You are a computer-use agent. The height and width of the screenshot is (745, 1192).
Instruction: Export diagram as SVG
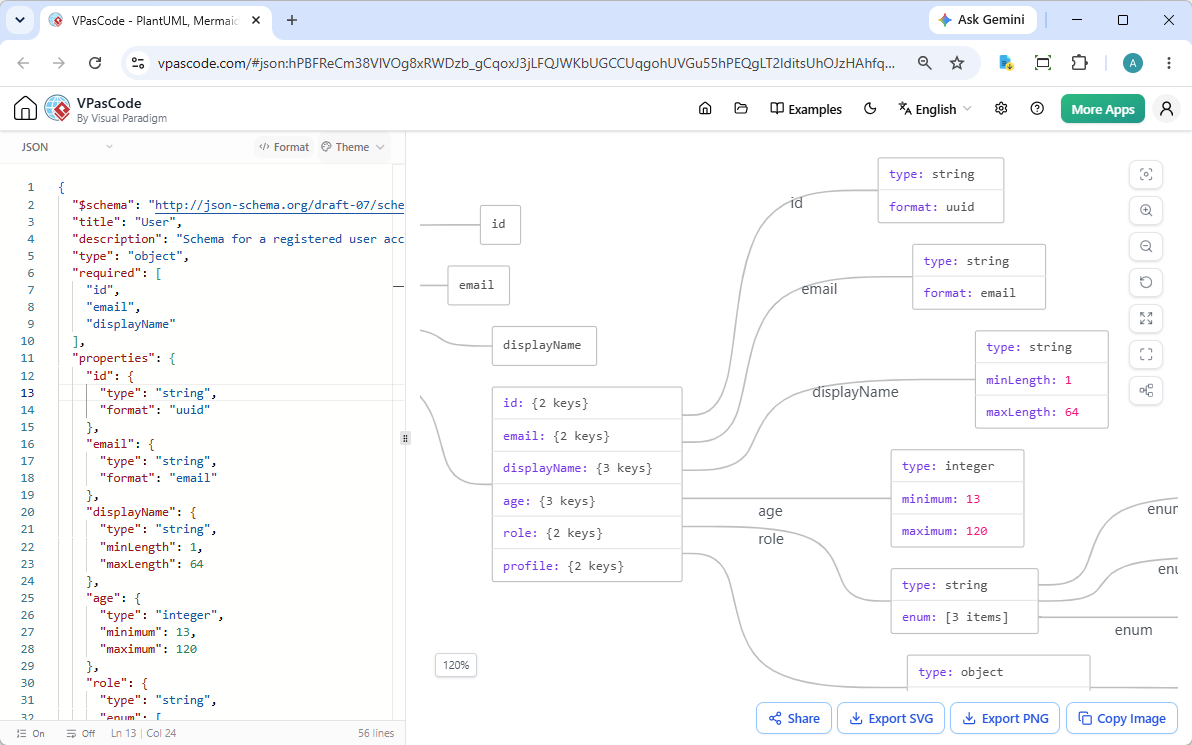coord(891,718)
